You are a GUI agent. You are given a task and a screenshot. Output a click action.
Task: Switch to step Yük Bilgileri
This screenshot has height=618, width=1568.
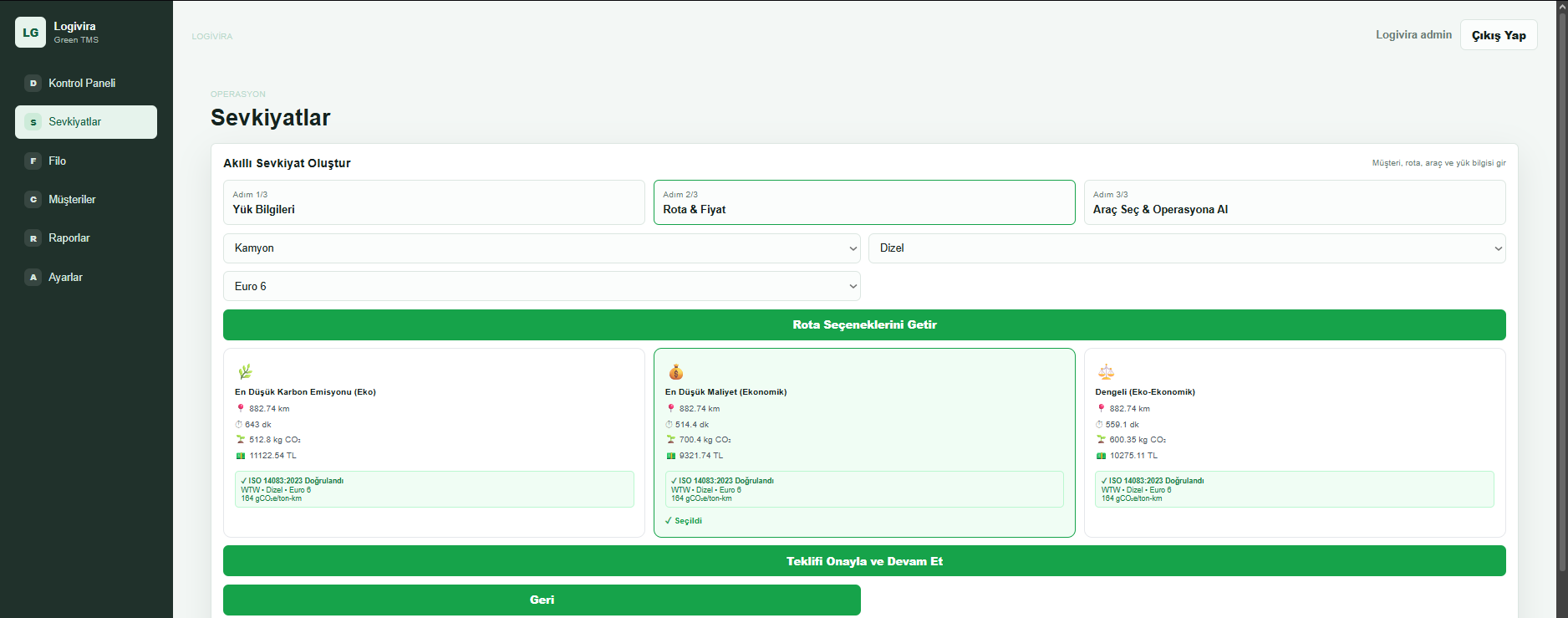click(x=434, y=202)
